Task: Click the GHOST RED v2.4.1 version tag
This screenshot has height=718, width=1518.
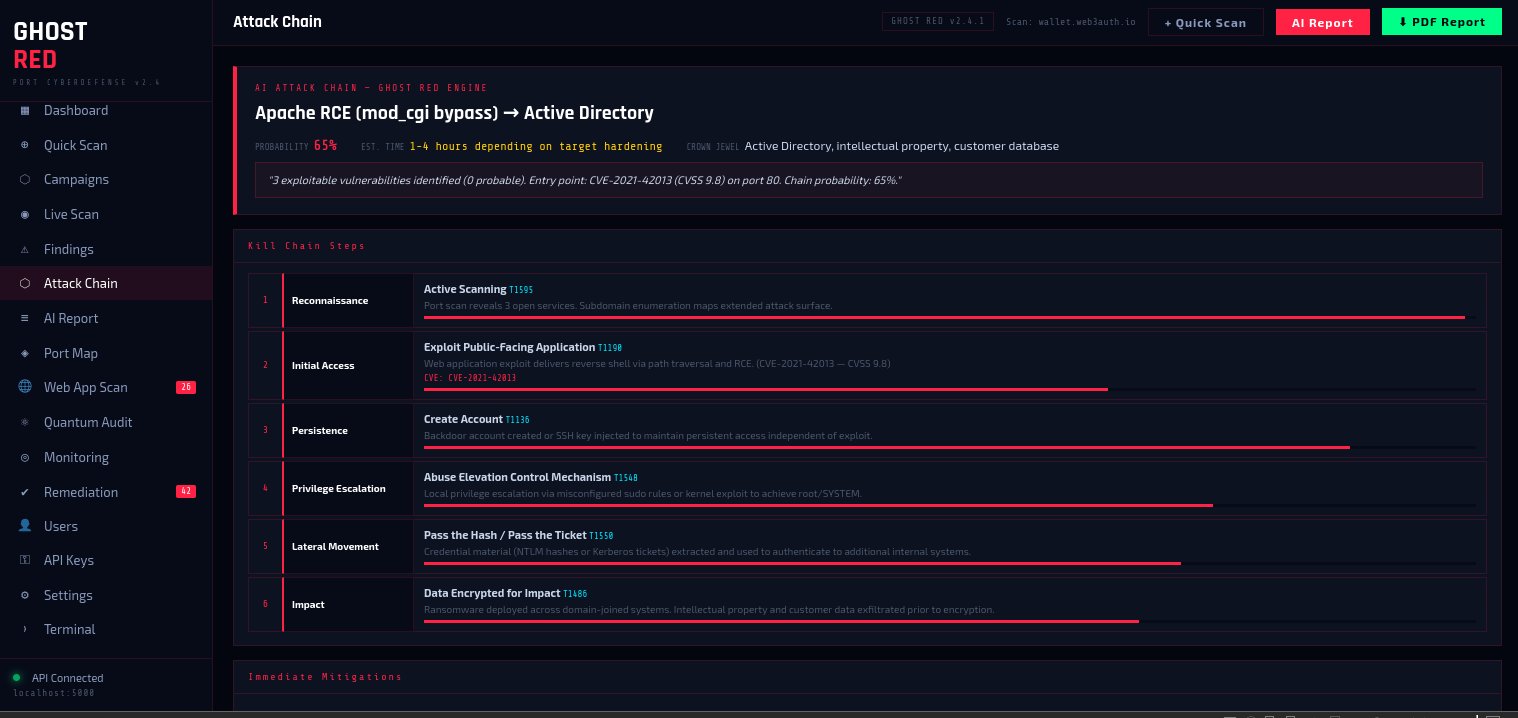Action: tap(938, 21)
